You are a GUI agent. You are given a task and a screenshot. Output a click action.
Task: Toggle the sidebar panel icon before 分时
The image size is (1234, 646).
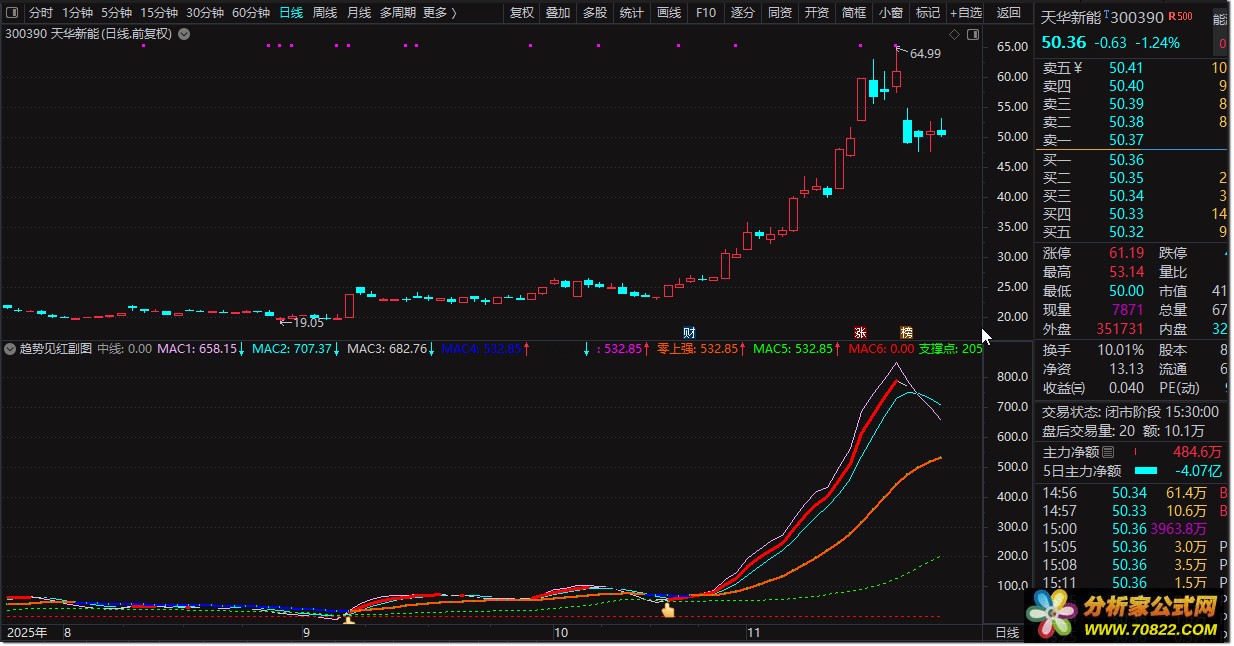click(x=12, y=13)
